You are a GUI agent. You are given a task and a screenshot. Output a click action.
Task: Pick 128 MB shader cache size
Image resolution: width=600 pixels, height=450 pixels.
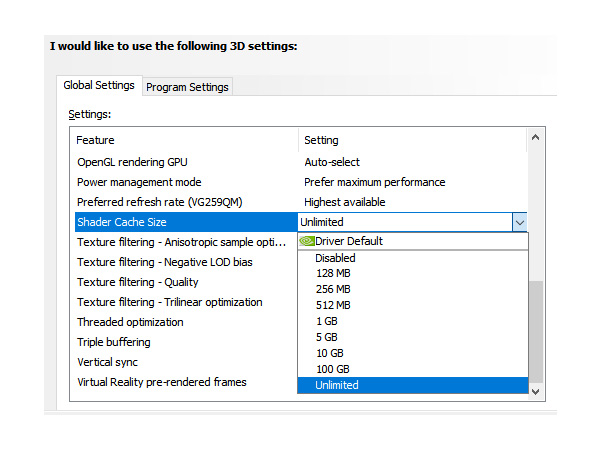pos(333,273)
